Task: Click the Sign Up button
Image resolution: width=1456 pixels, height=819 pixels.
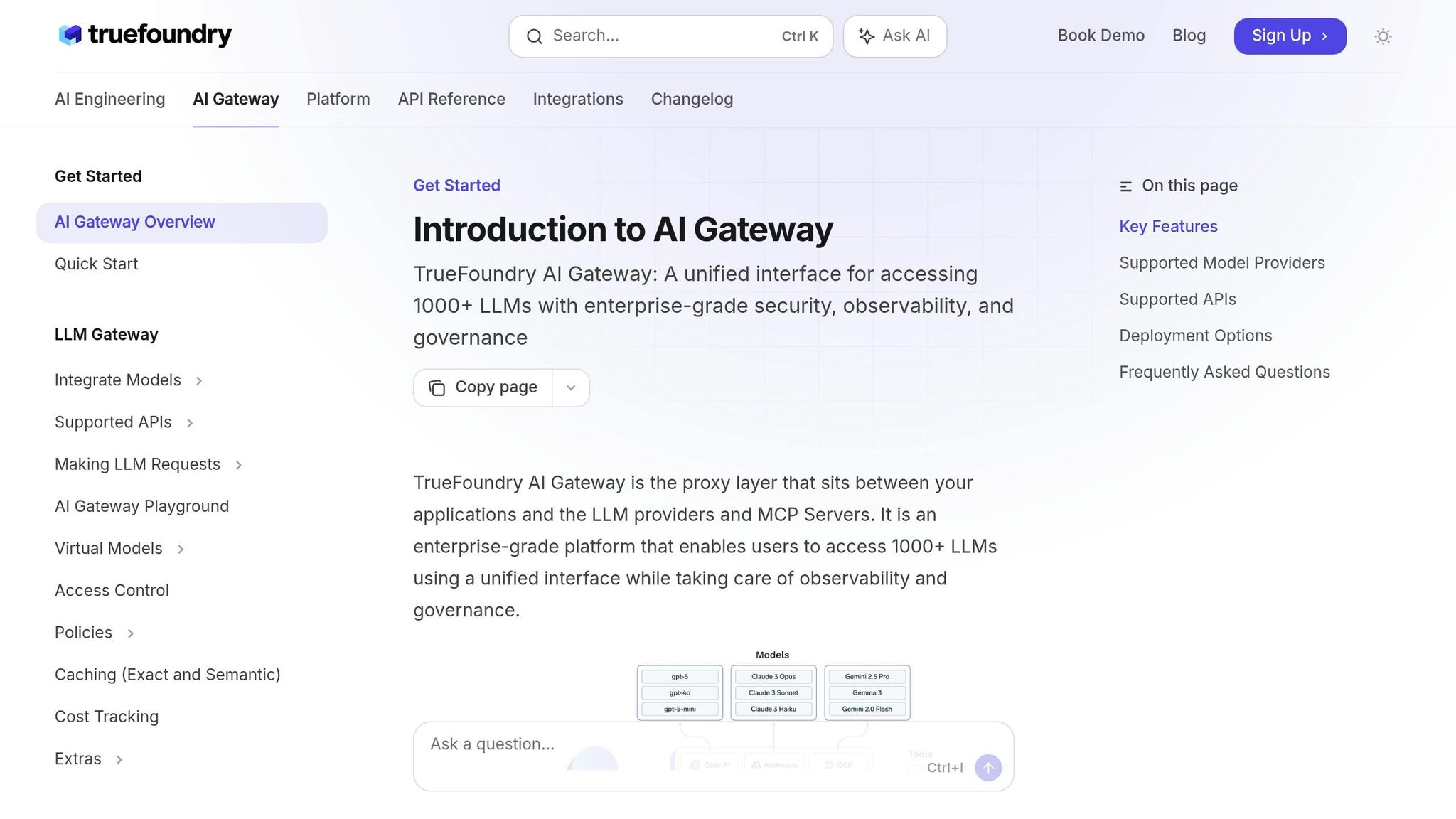Action: coord(1290,36)
